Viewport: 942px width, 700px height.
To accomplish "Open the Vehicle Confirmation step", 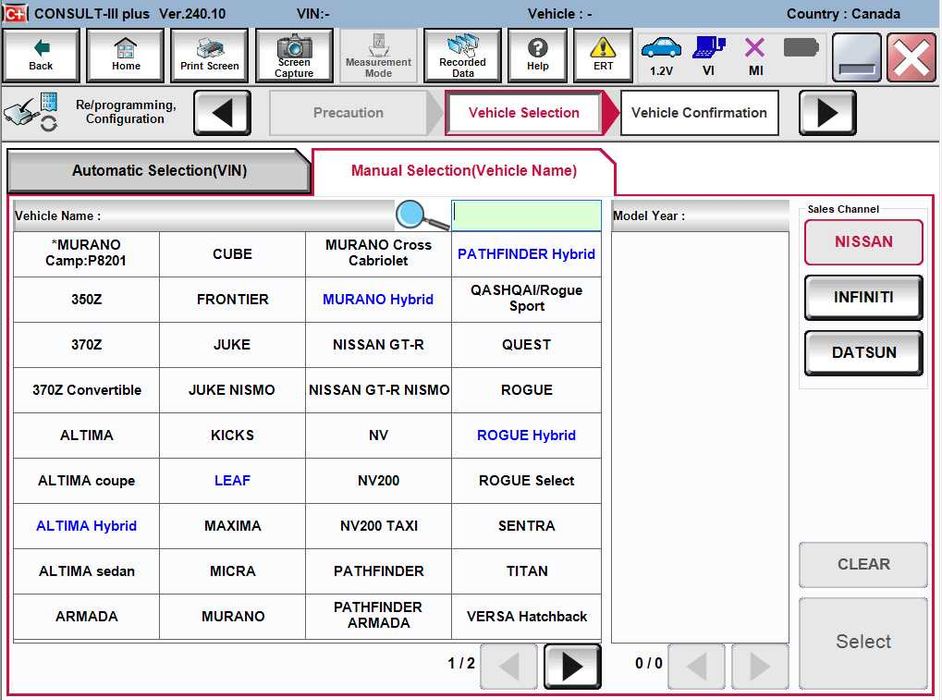I will point(699,112).
